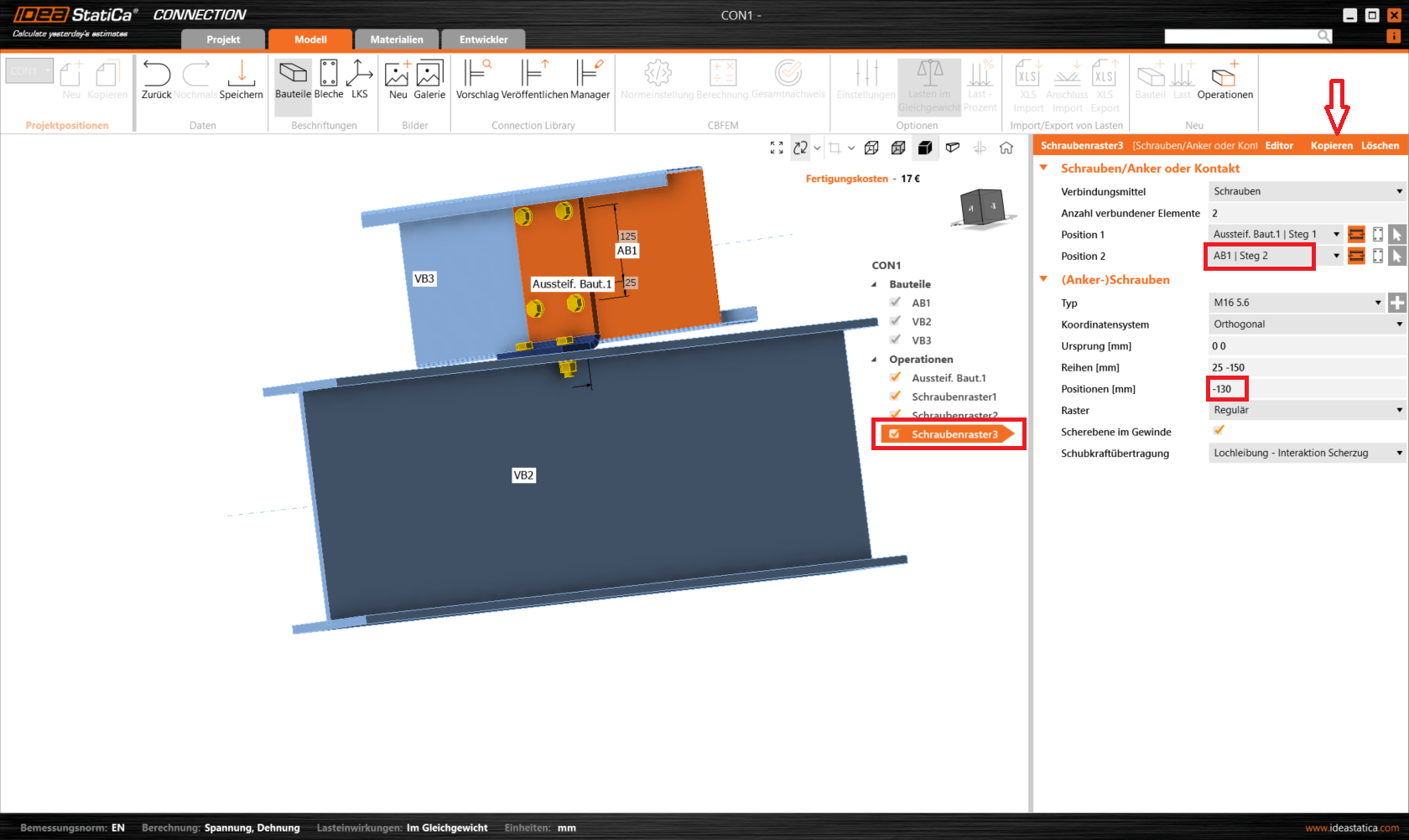Image resolution: width=1409 pixels, height=840 pixels.
Task: Reset 3D view with home icon
Action: (x=1006, y=148)
